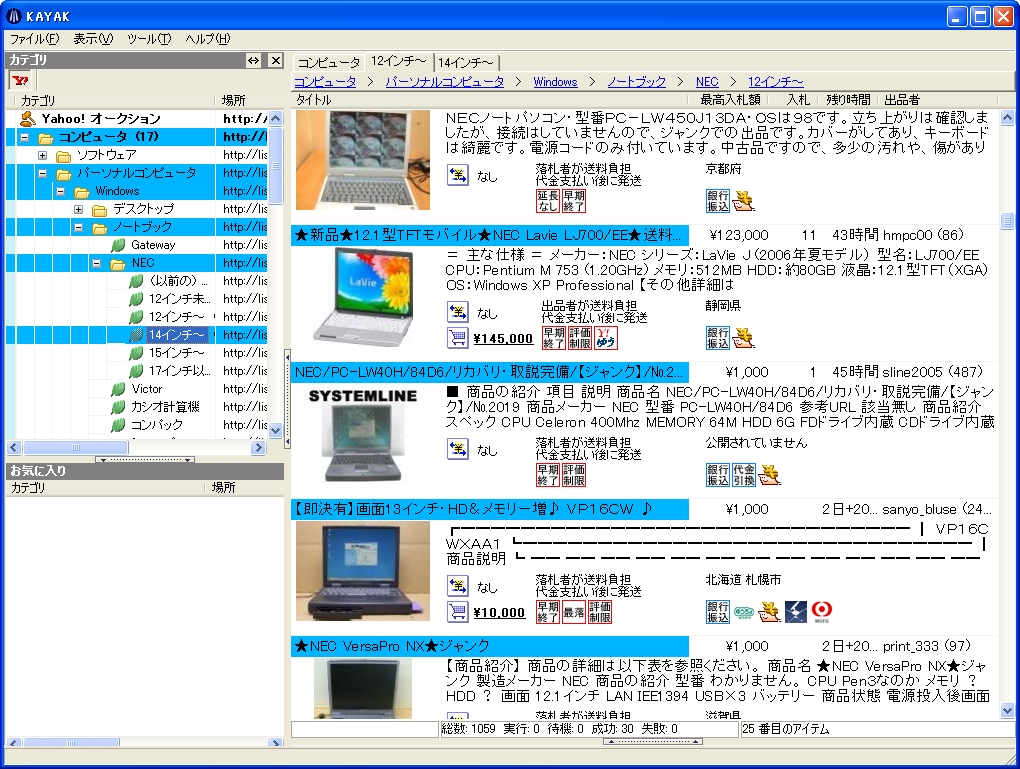Click the category tree scroll up arrow

[x=275, y=118]
